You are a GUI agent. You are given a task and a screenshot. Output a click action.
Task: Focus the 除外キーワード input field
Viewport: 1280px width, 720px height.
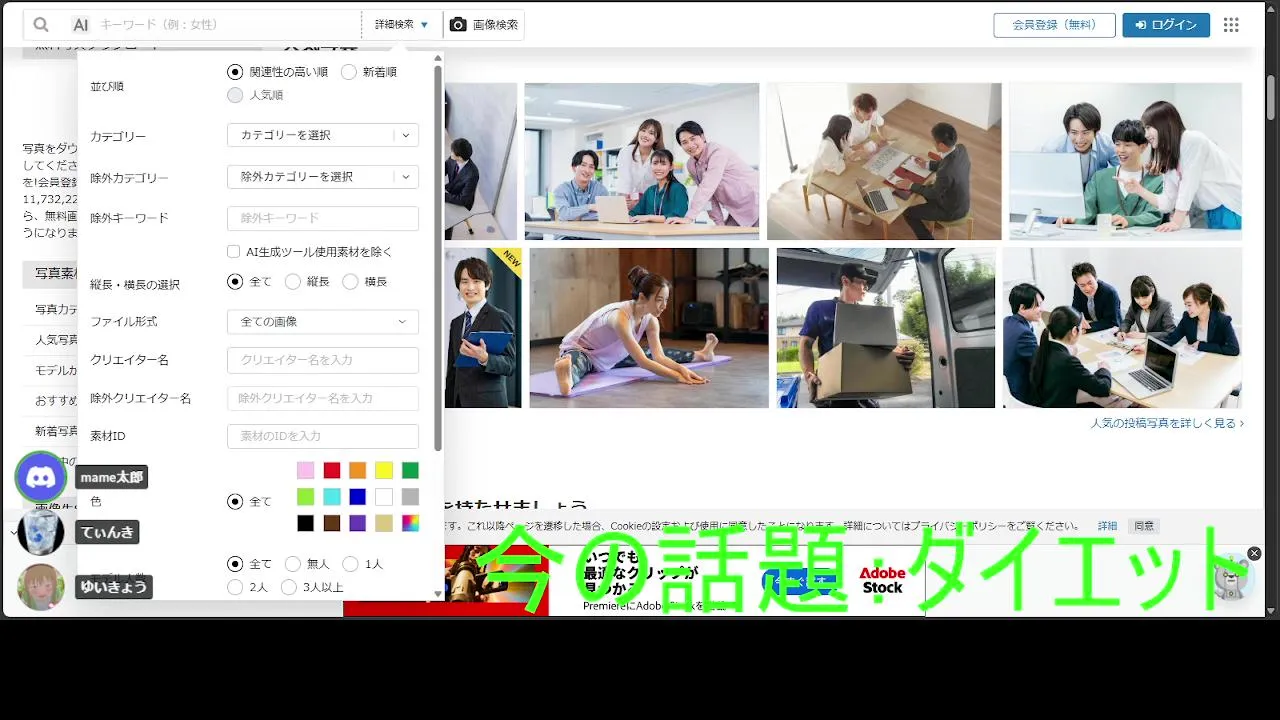tap(323, 219)
